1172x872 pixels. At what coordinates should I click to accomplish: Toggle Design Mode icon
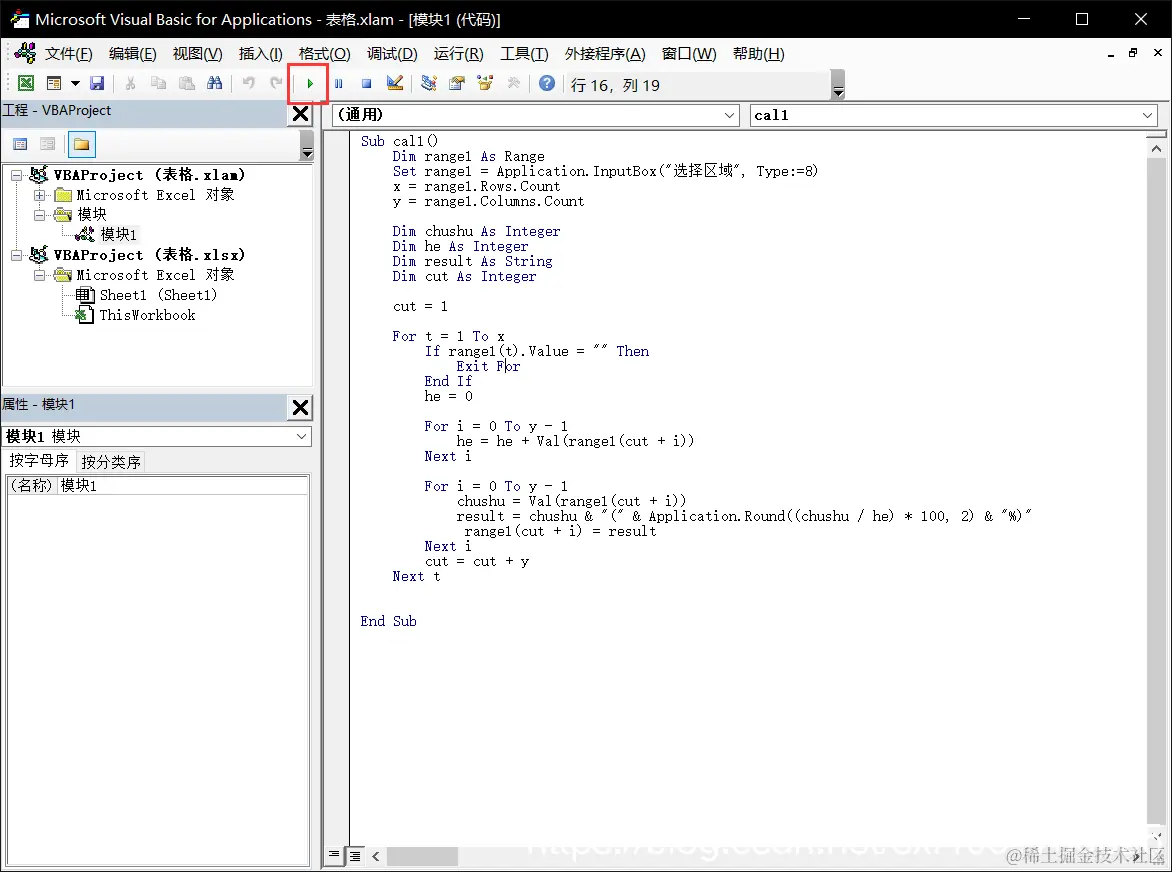[x=395, y=84]
